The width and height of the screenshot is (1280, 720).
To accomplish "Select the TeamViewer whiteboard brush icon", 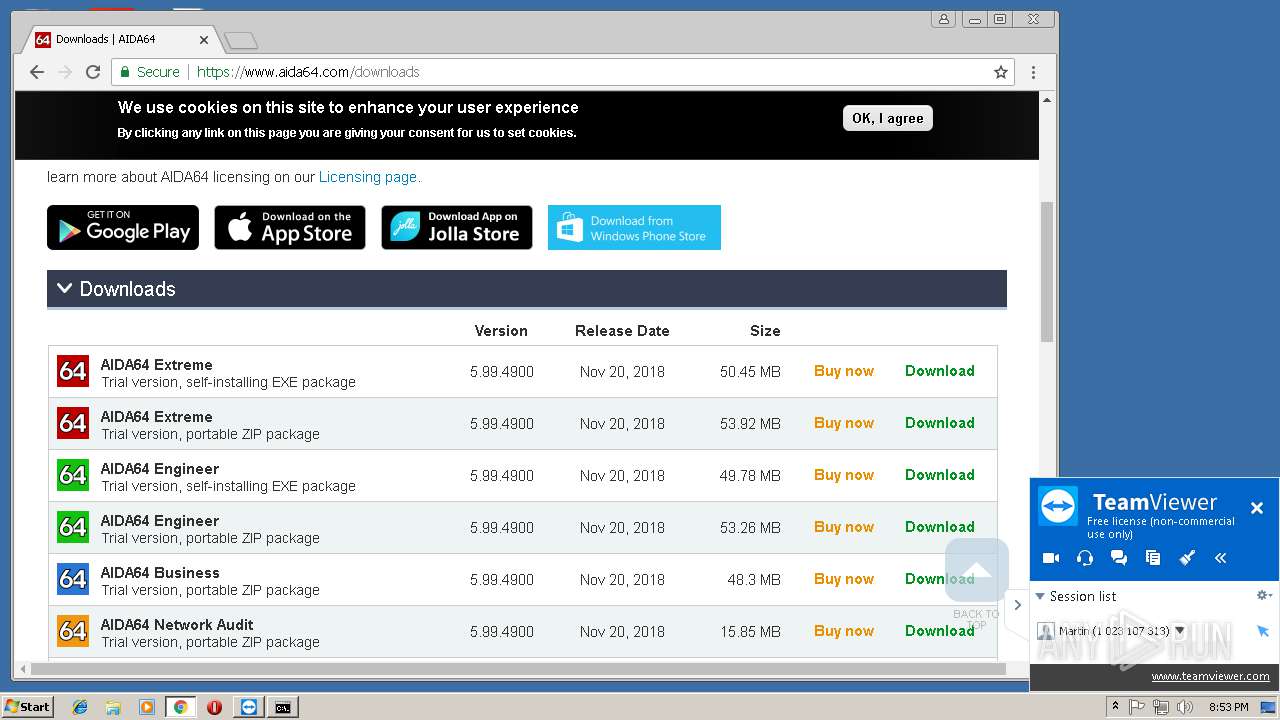I will tap(1187, 558).
